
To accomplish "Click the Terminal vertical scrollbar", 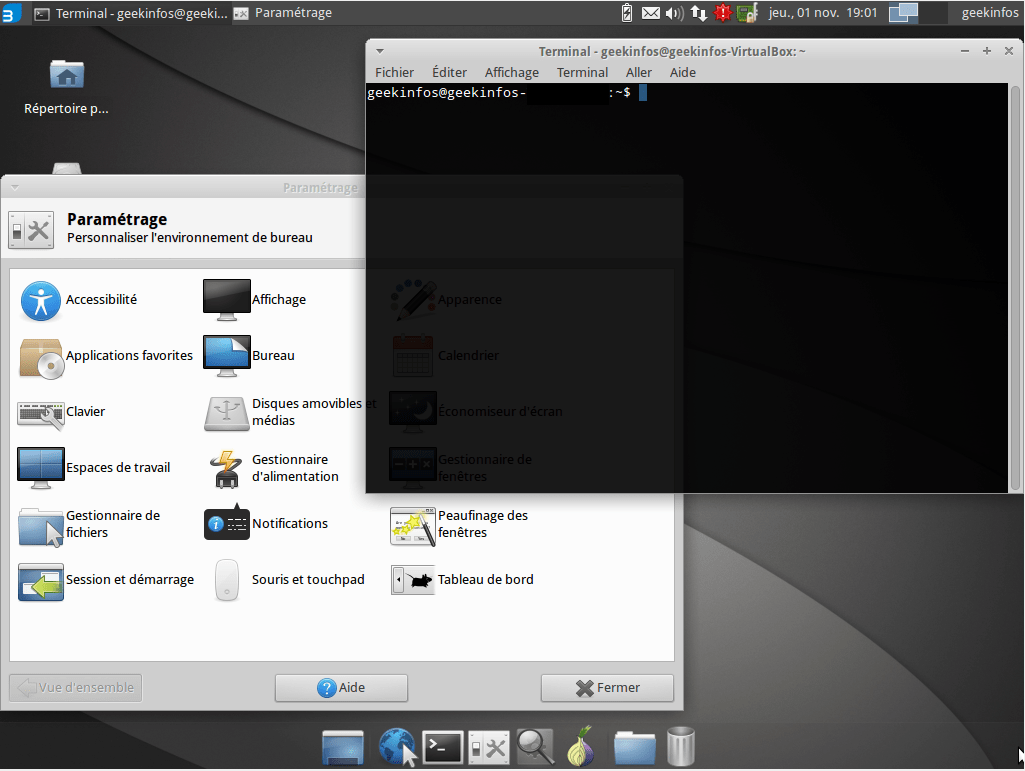I will tap(1015, 288).
